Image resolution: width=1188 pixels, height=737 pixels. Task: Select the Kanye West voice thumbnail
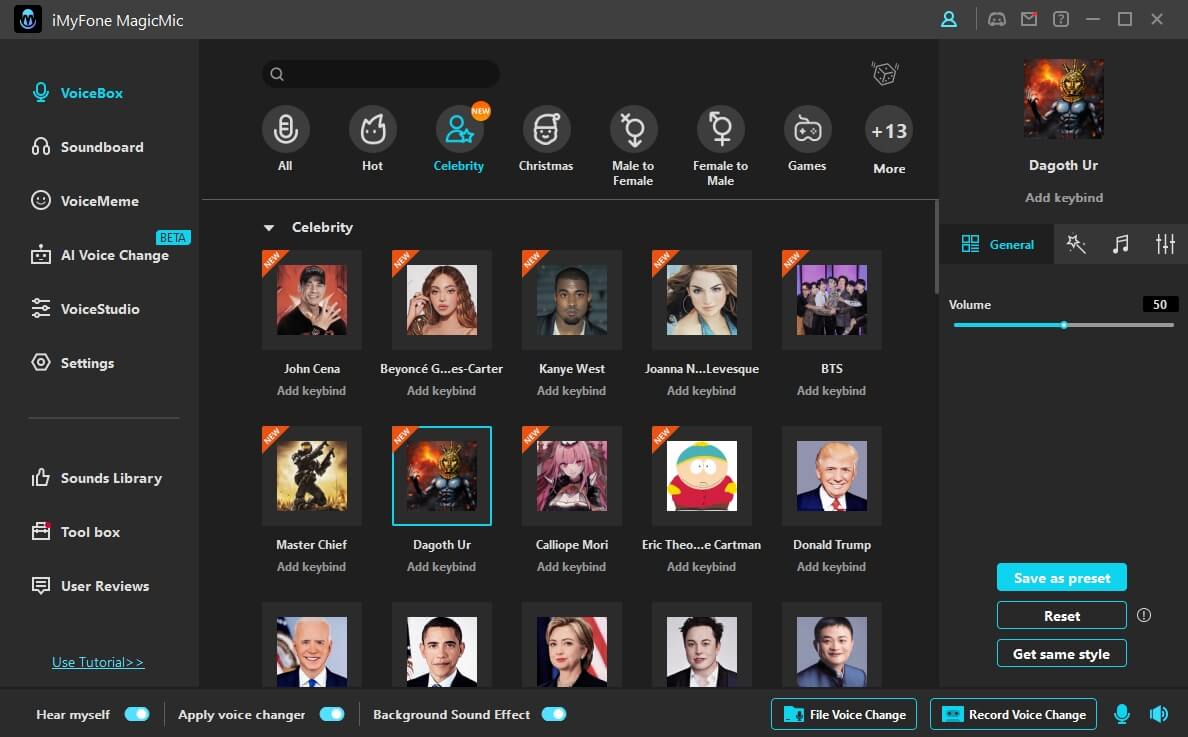(x=572, y=299)
